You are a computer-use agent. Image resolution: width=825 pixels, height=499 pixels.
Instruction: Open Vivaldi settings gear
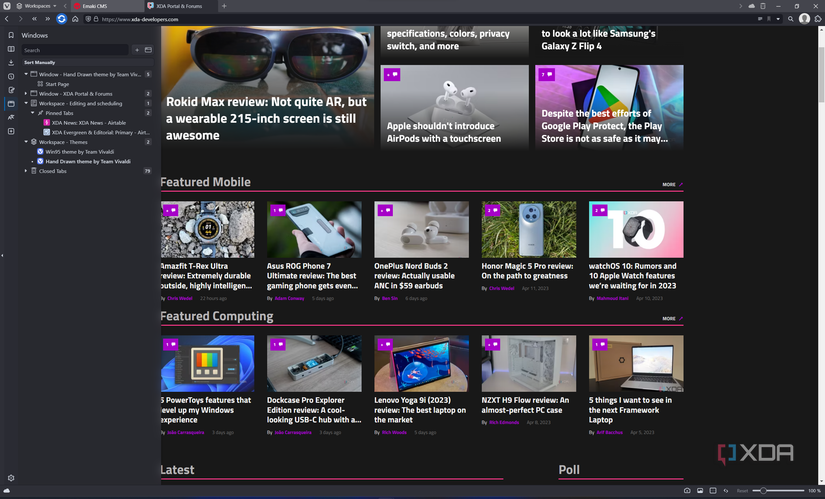pos(11,478)
